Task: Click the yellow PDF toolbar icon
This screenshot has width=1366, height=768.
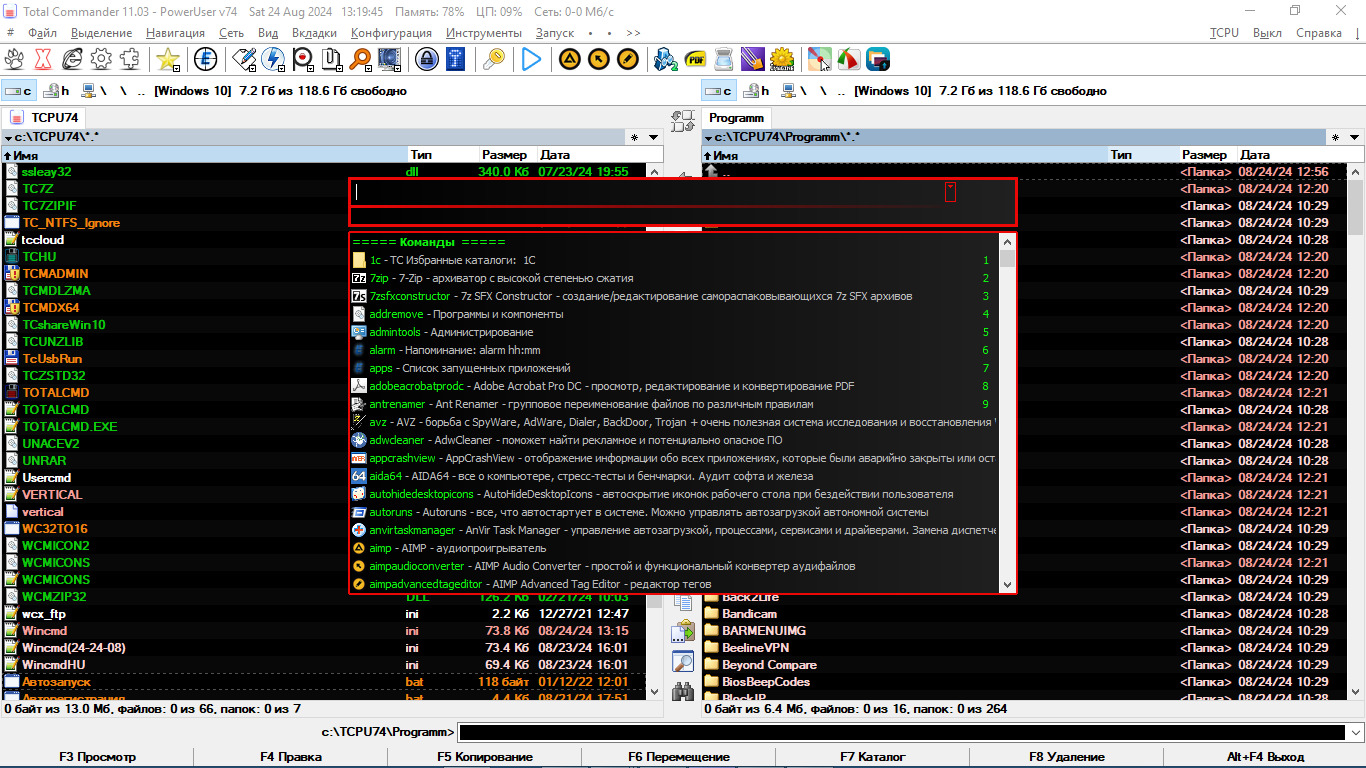Action: [695, 59]
